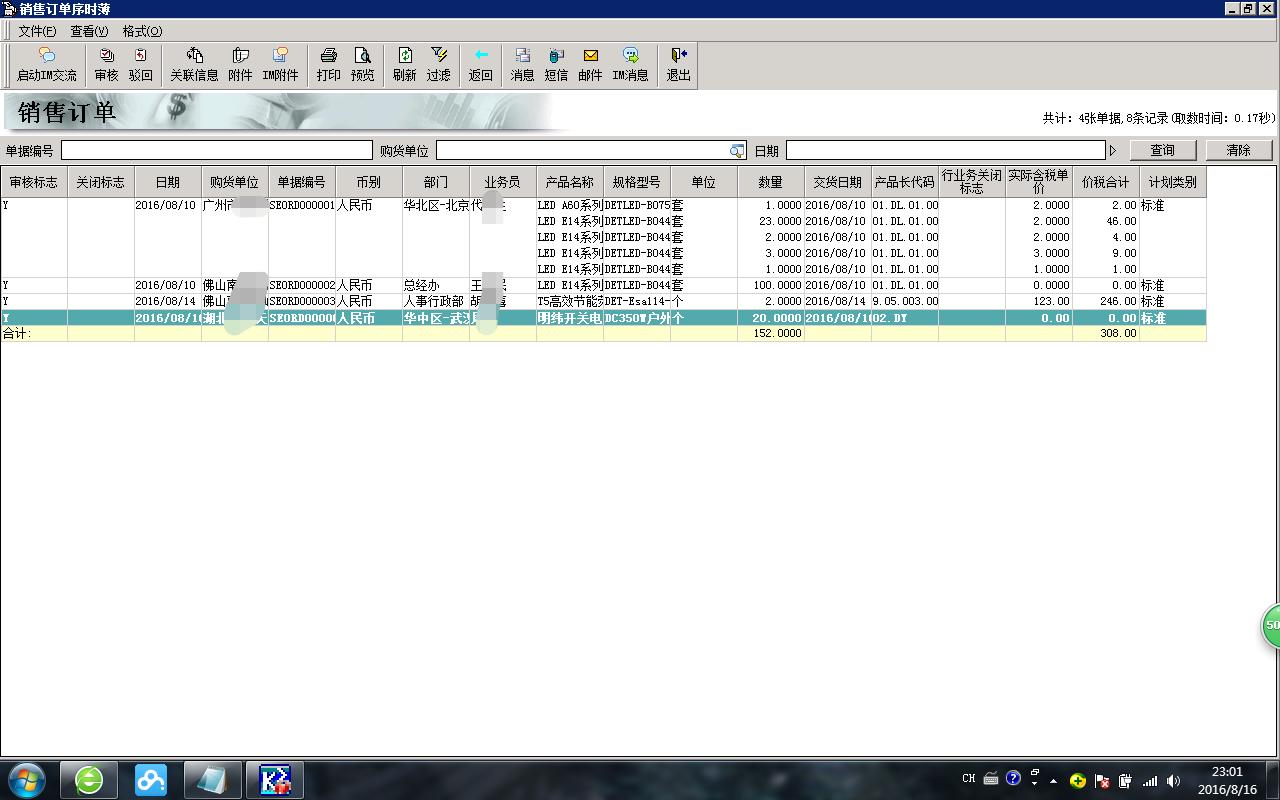The height and width of the screenshot is (800, 1280).
Task: Click the 打印 print icon
Action: (329, 64)
